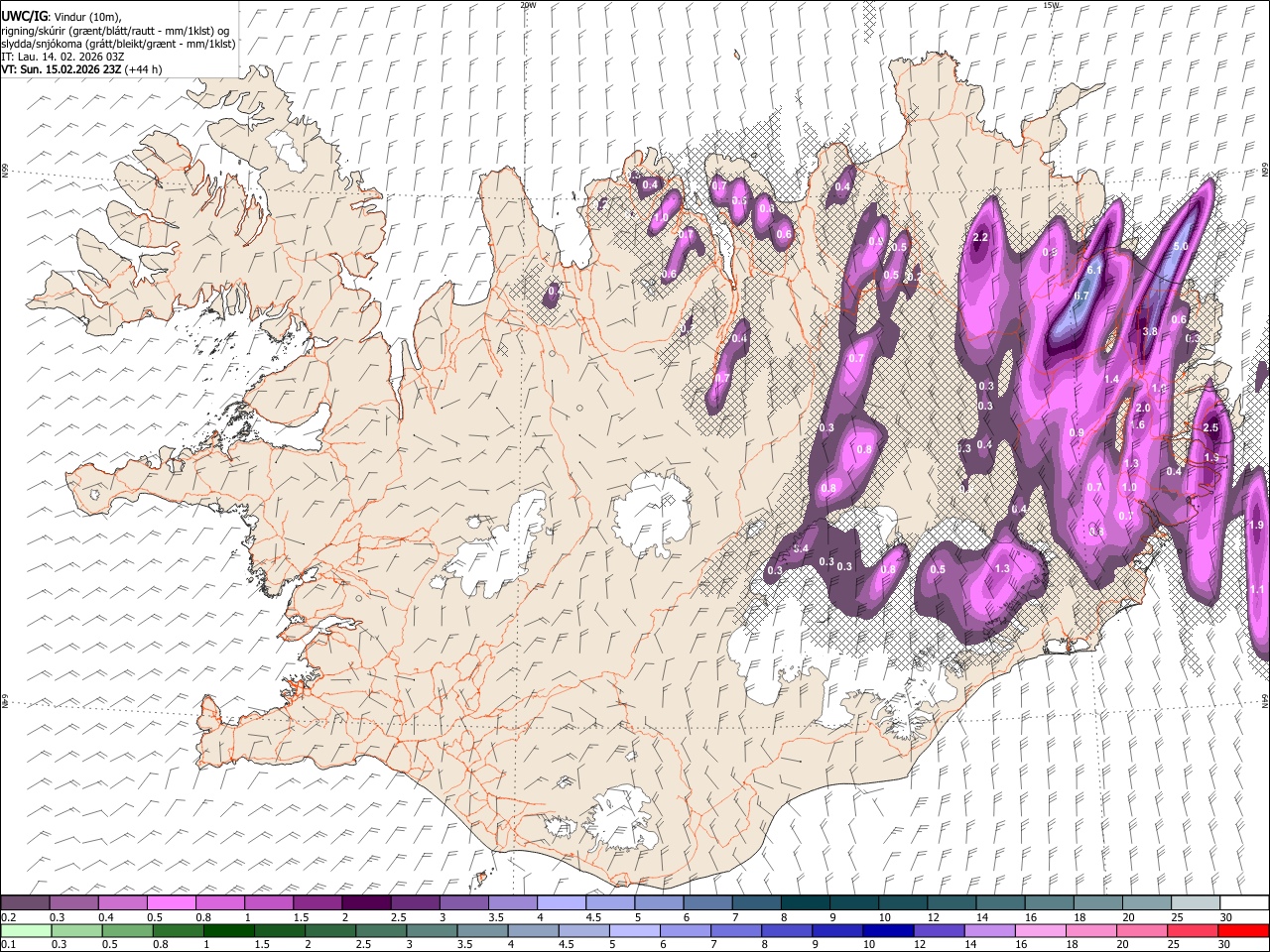This screenshot has height=952, width=1270.
Task: Select the 0.3–0.5 green rain legend swatch
Action: pyautogui.click(x=76, y=930)
